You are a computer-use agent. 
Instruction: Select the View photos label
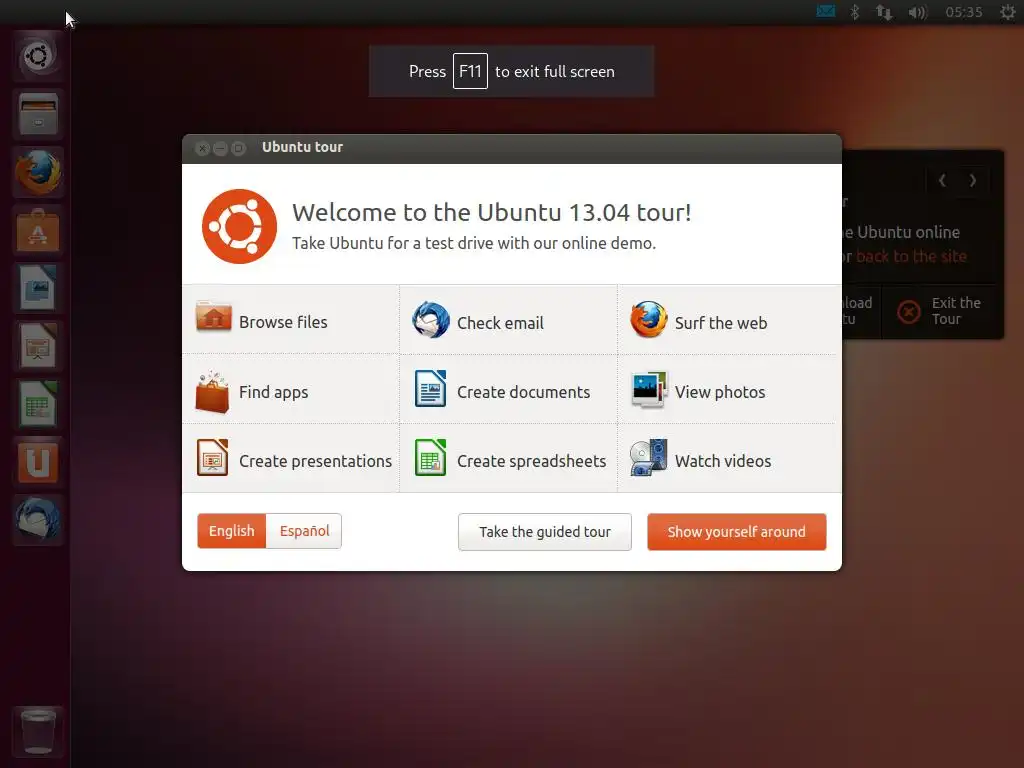720,392
